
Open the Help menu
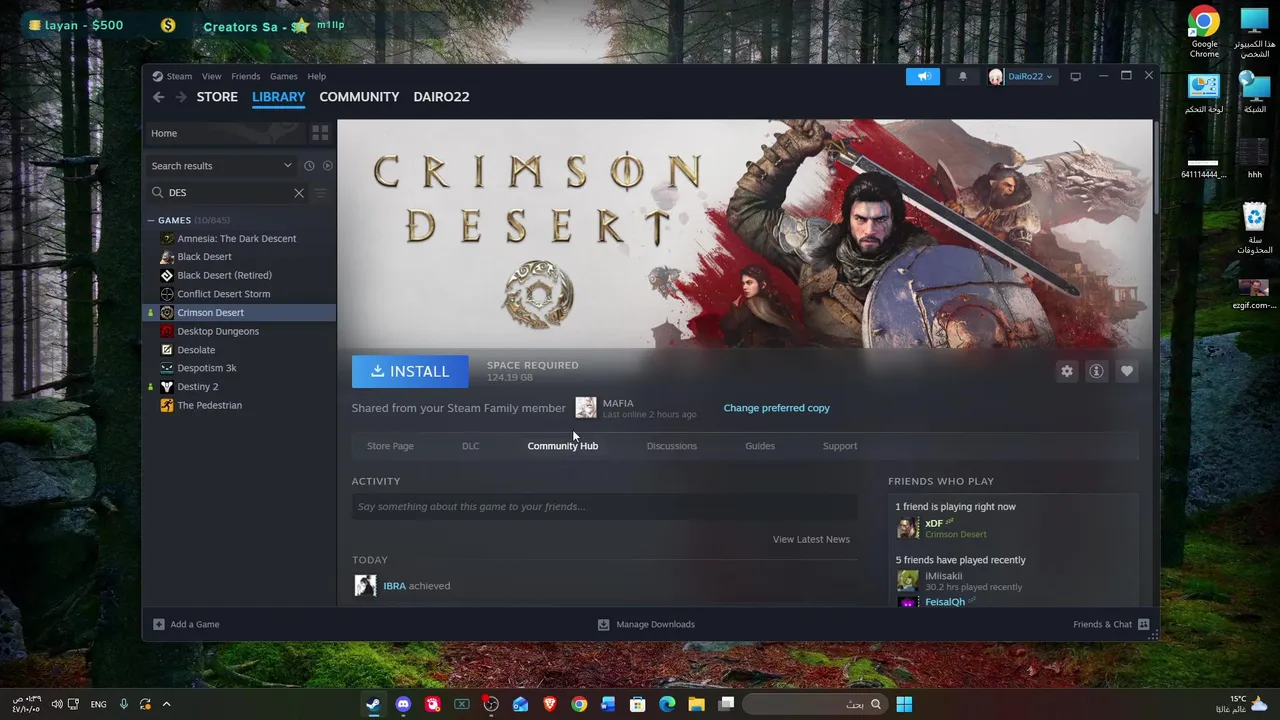coord(317,76)
